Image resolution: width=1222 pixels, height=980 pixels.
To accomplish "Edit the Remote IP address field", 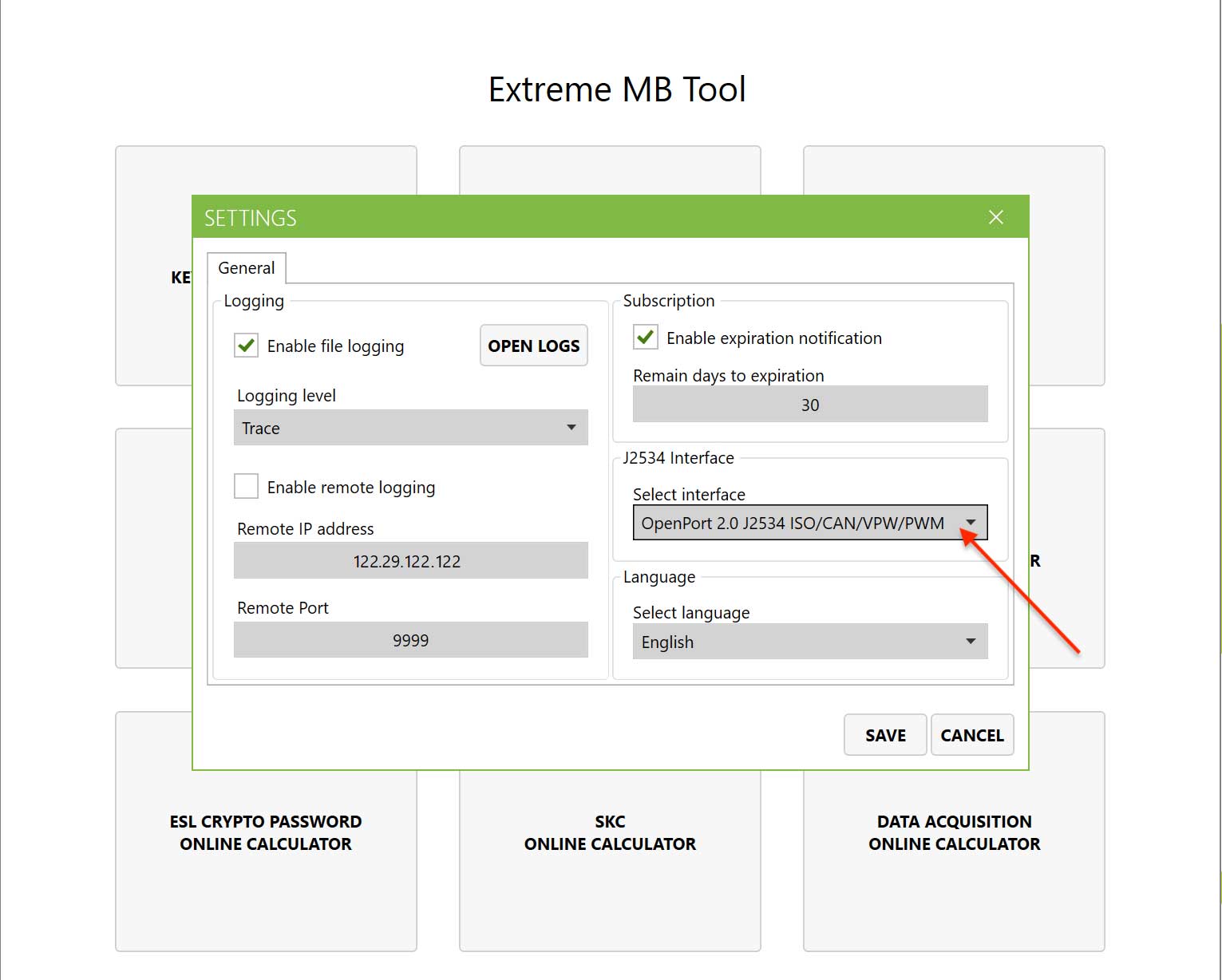I will (x=409, y=560).
